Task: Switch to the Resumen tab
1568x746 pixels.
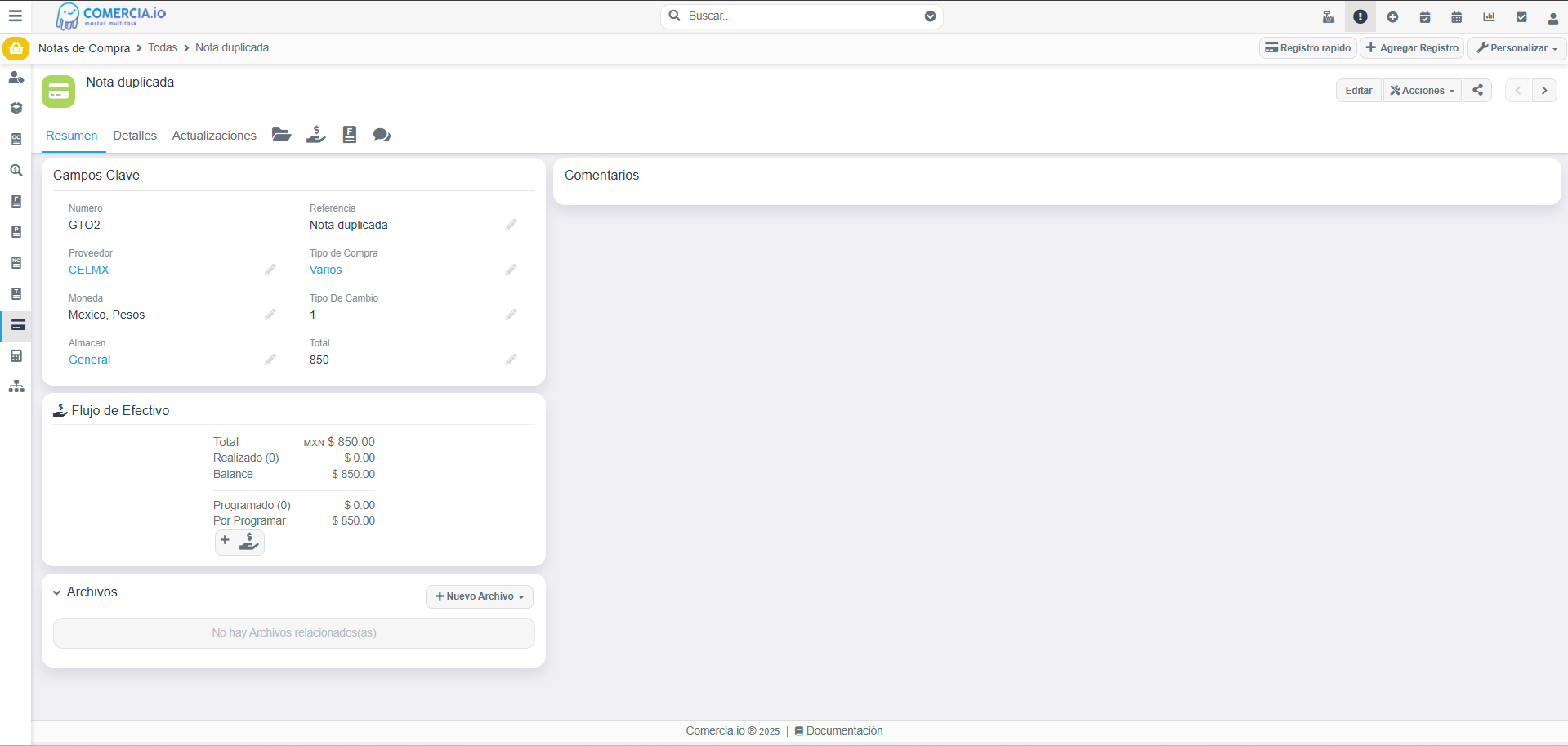Action: point(72,136)
